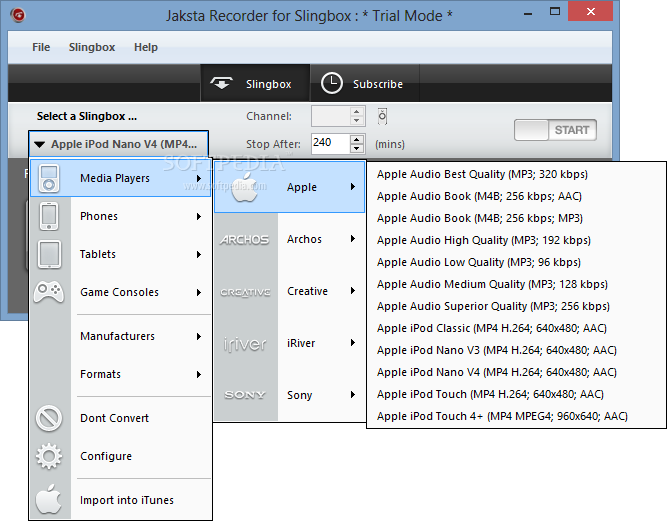Open the Apple iPod Nano V4 format dropdown
The height and width of the screenshot is (521, 667).
point(118,144)
